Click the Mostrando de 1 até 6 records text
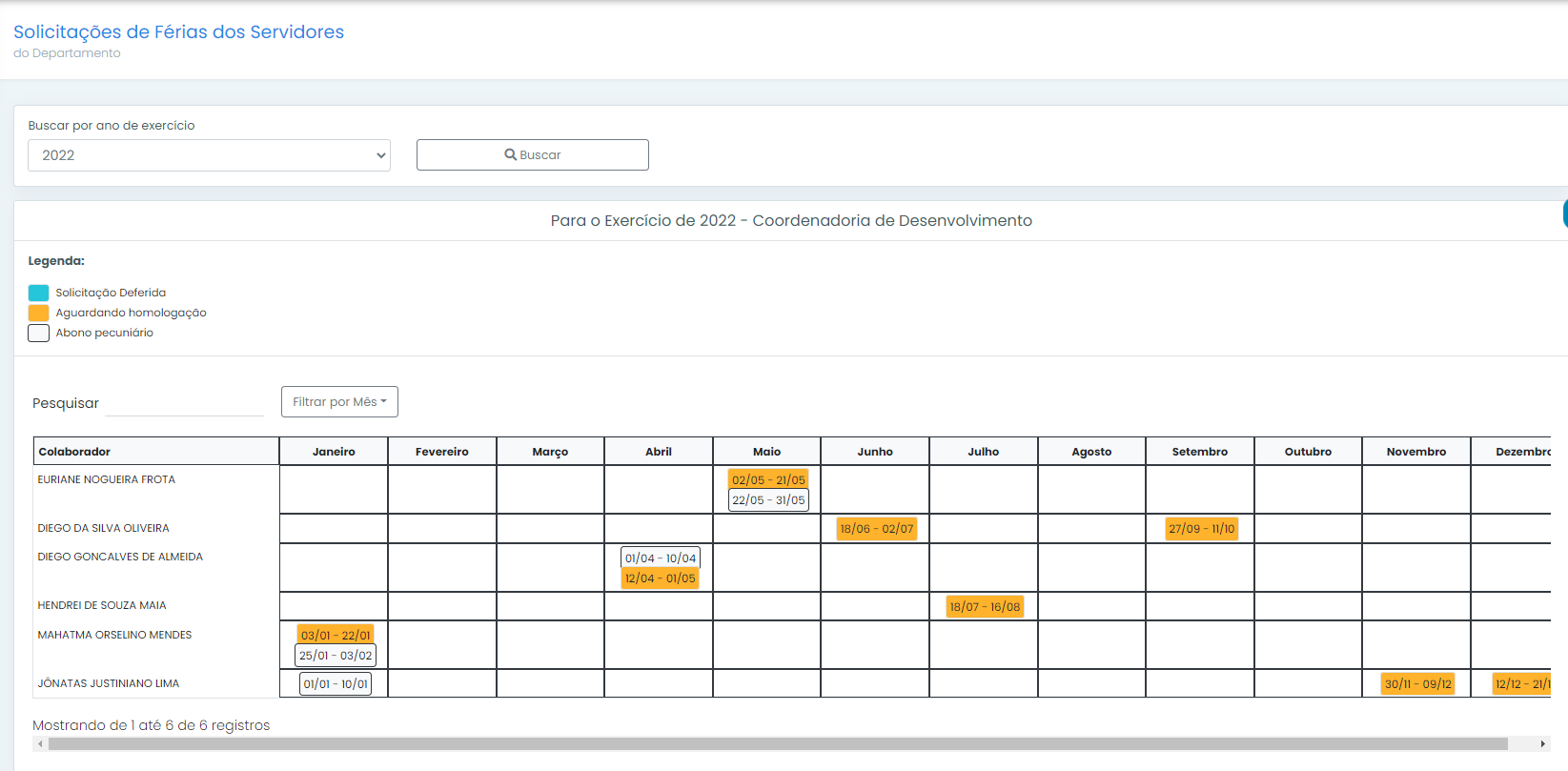 click(152, 725)
